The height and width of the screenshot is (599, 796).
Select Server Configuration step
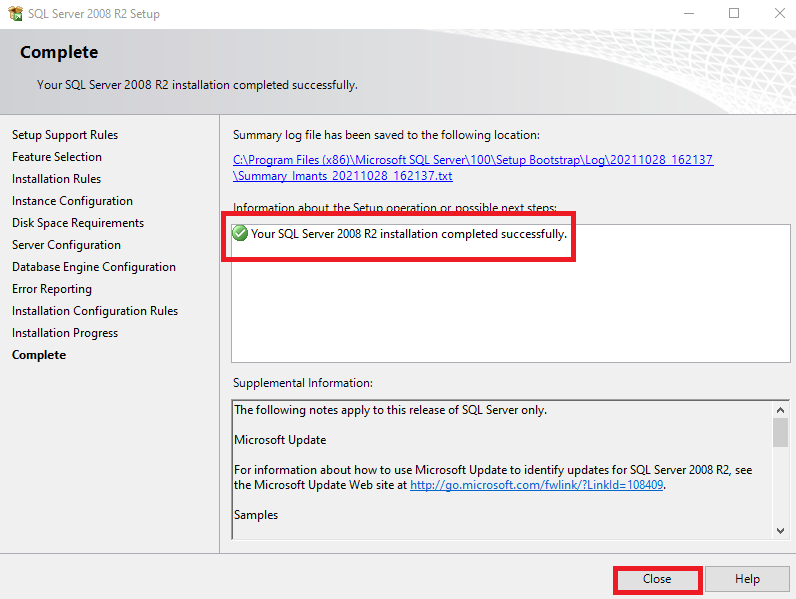[66, 245]
